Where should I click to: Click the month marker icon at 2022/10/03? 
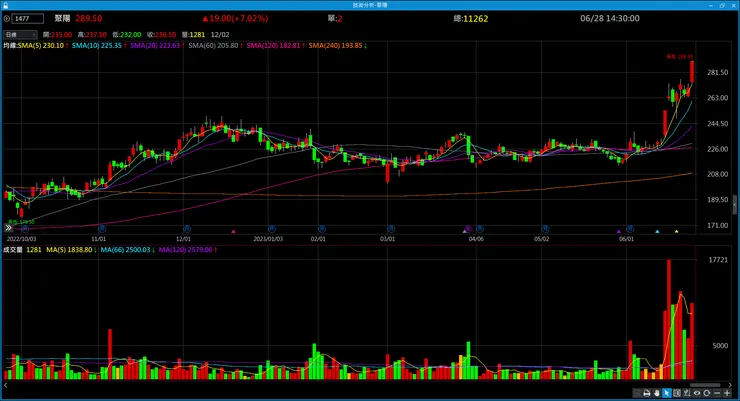coord(25,229)
